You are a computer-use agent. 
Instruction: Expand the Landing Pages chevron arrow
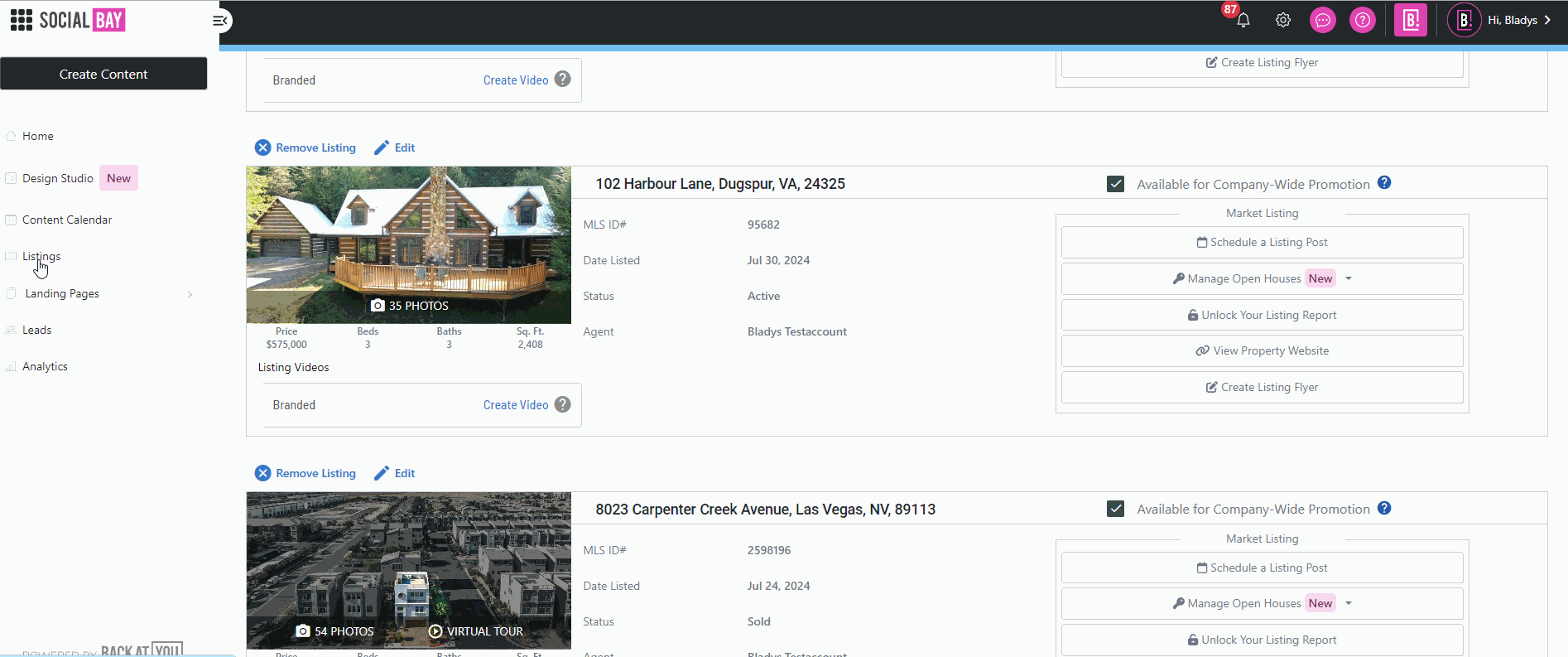190,294
